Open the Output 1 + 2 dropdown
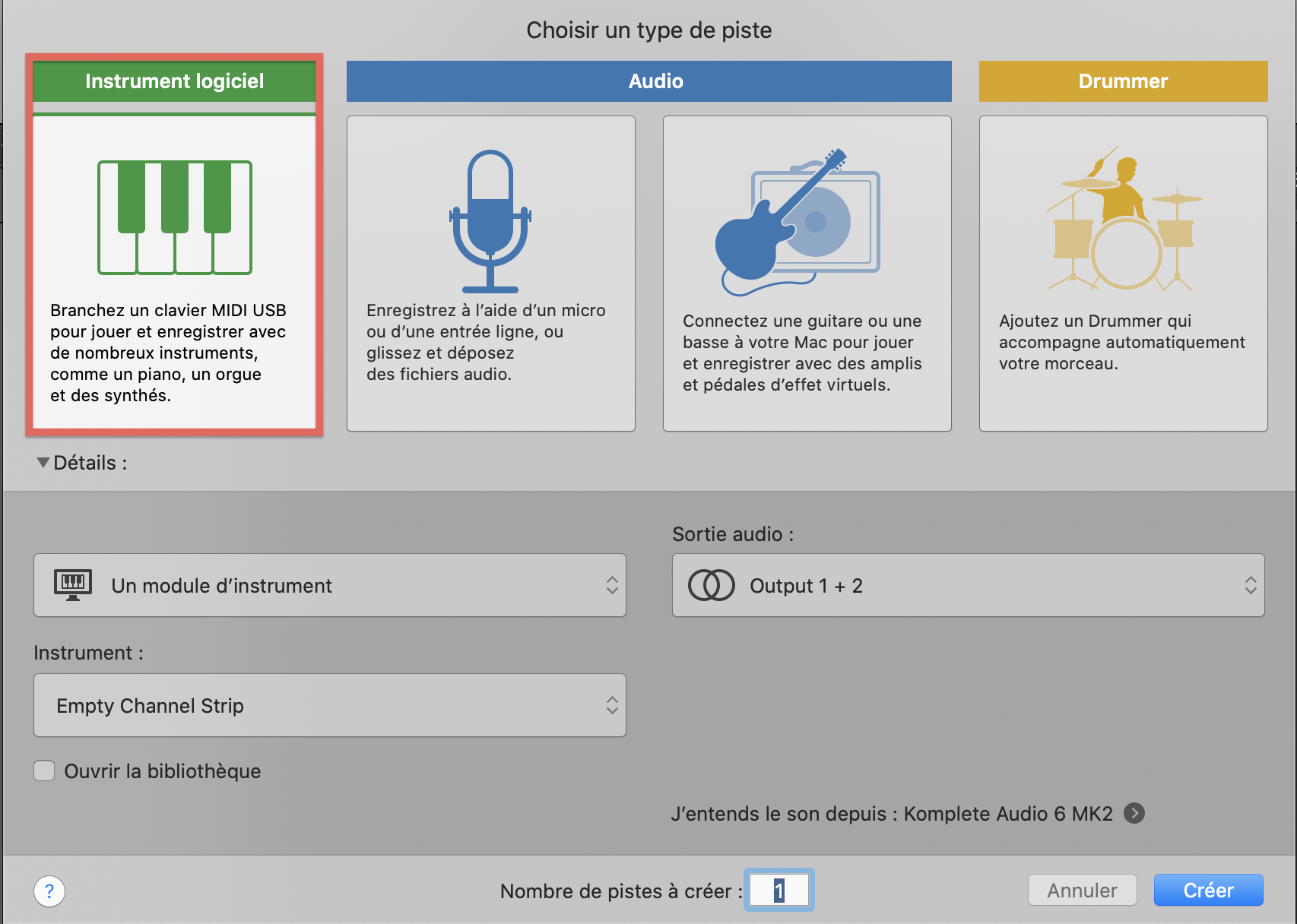1297x924 pixels. point(968,585)
